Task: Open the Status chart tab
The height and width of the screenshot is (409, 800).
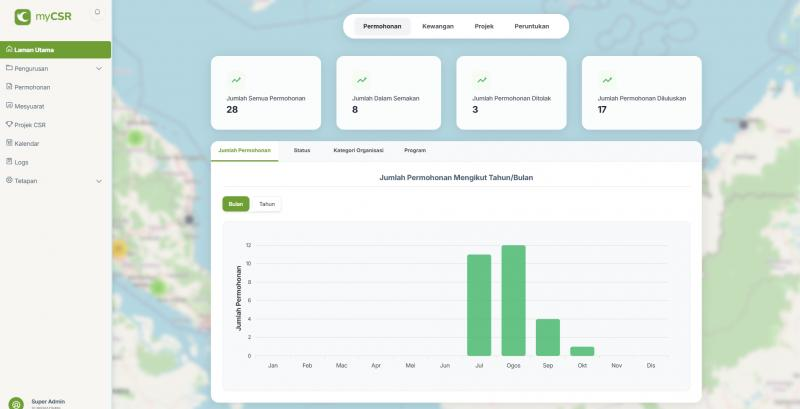Action: click(302, 150)
